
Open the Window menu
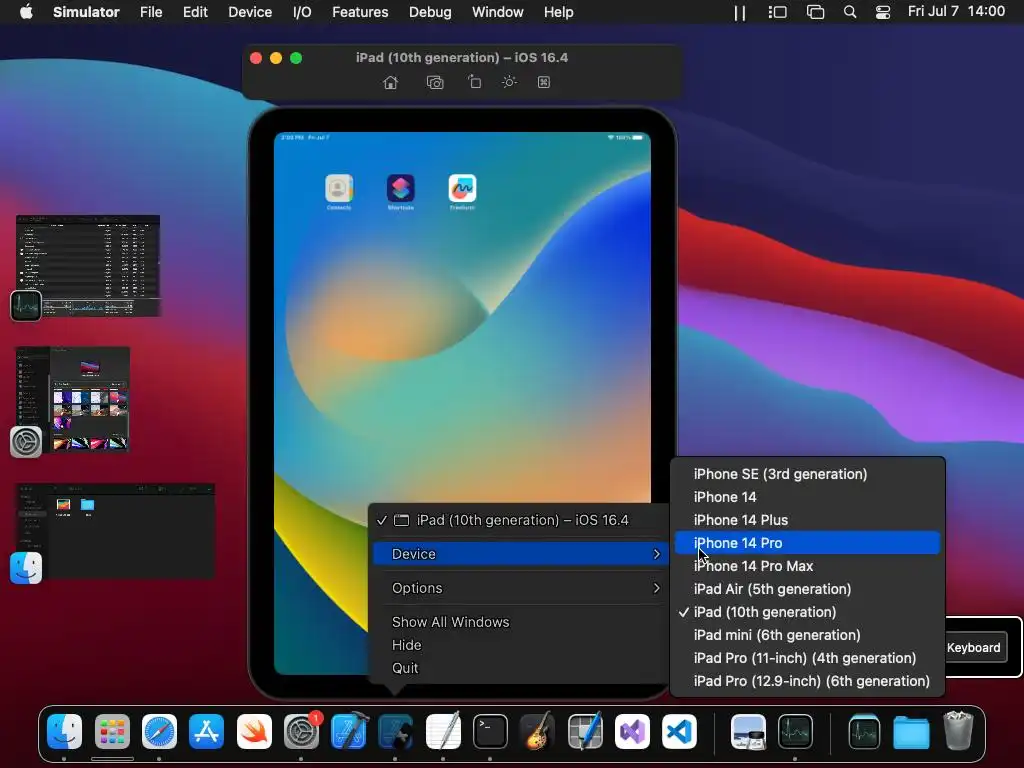coord(498,12)
